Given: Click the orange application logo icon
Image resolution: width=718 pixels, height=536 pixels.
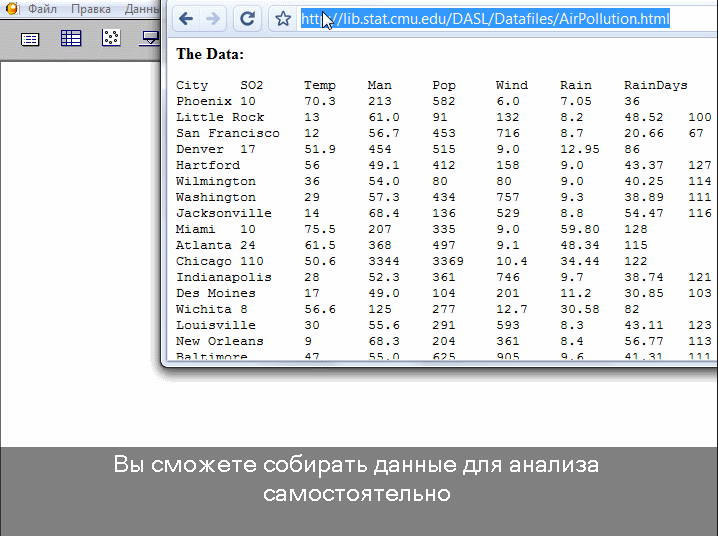Looking at the screenshot, I should click(x=13, y=9).
